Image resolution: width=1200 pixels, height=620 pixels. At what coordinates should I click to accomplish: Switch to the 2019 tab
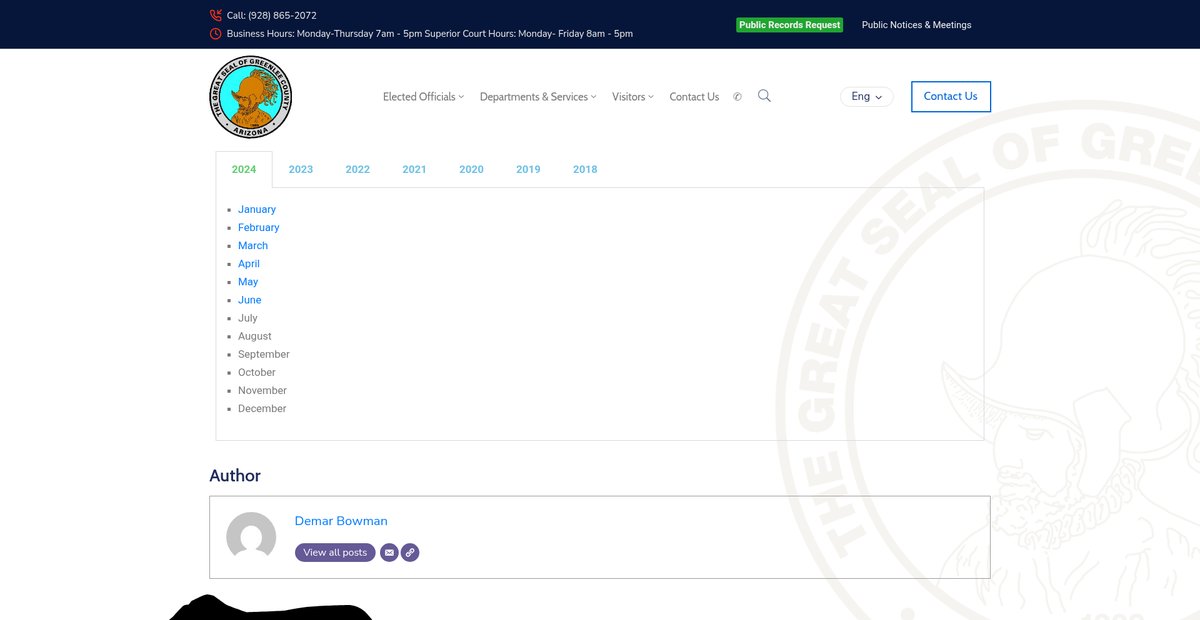[x=528, y=169]
